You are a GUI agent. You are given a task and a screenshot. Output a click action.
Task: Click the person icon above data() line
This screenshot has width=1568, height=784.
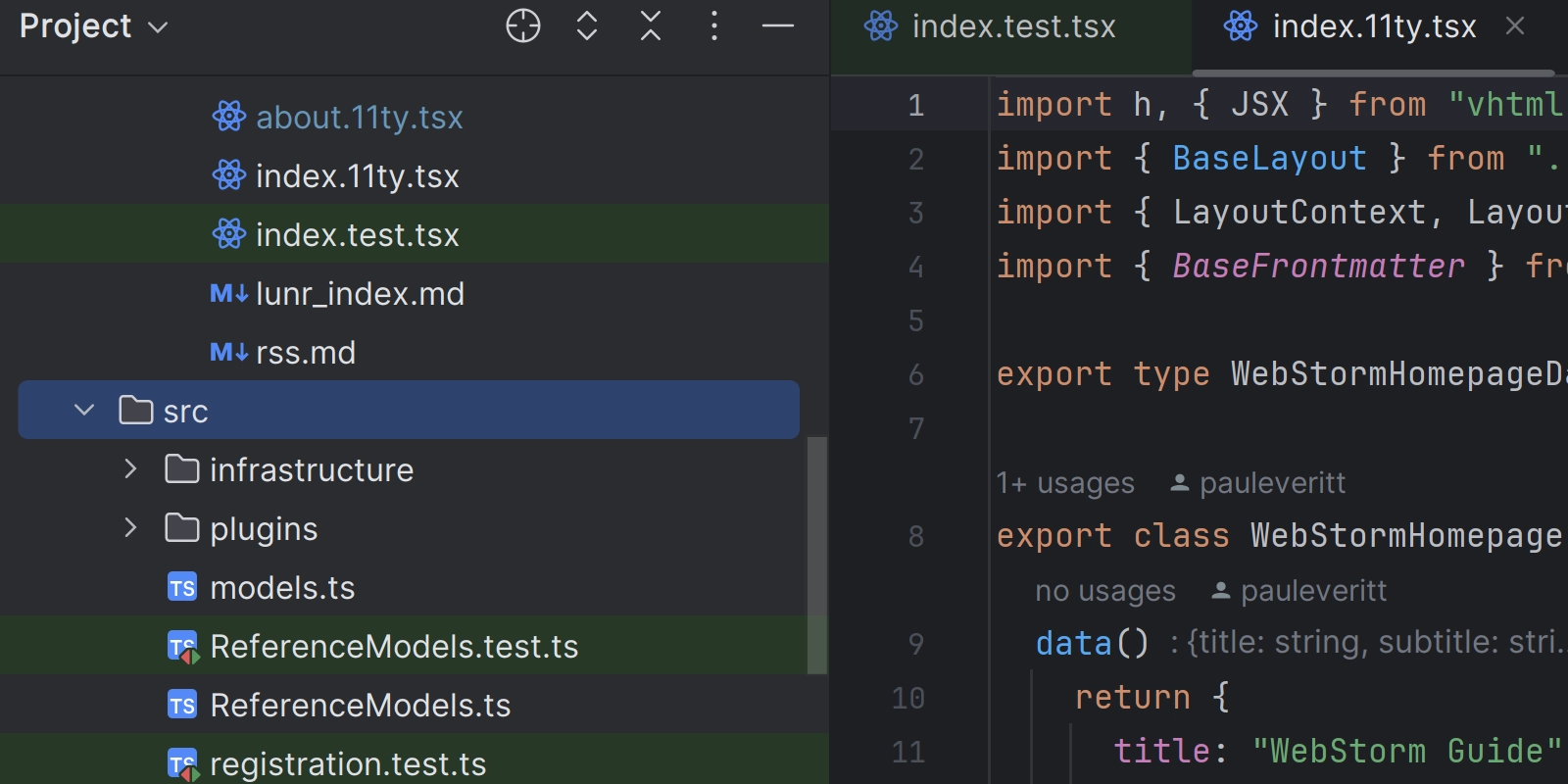point(1221,591)
